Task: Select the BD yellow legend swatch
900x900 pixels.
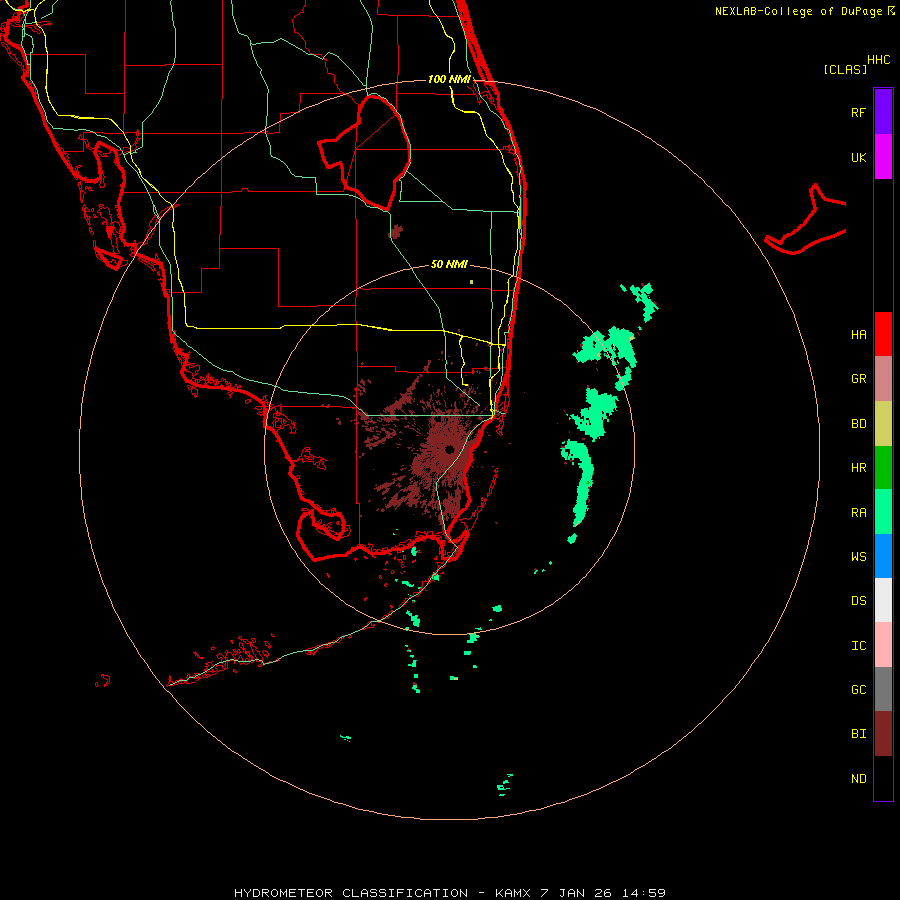Action: [883, 424]
